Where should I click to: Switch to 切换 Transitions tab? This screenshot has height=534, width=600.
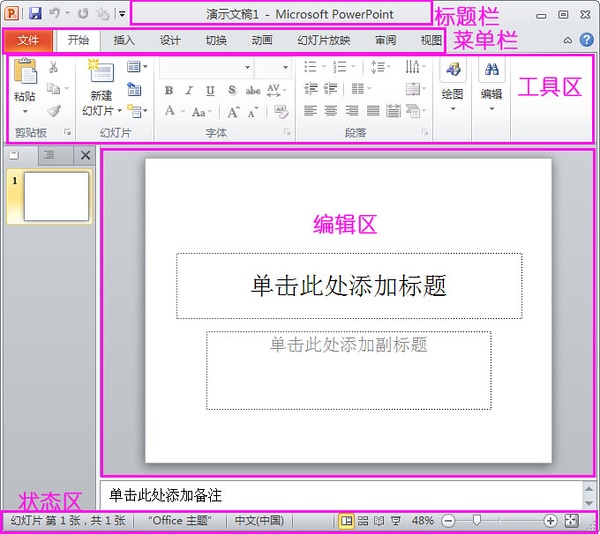(x=216, y=40)
